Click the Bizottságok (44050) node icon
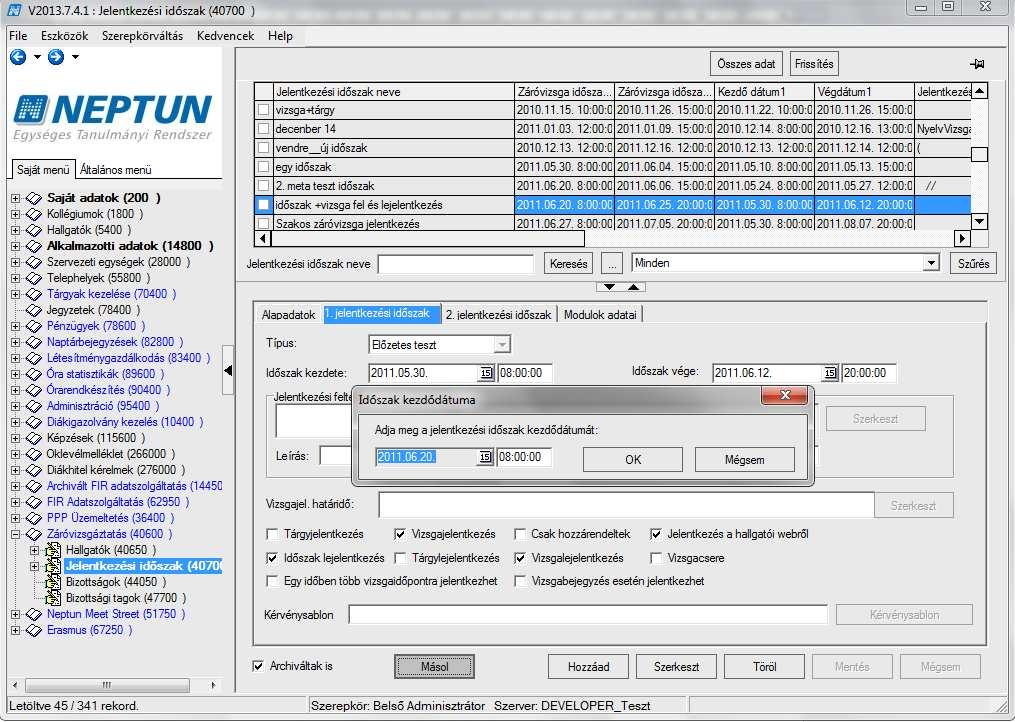This screenshot has width=1015, height=722. tap(53, 582)
